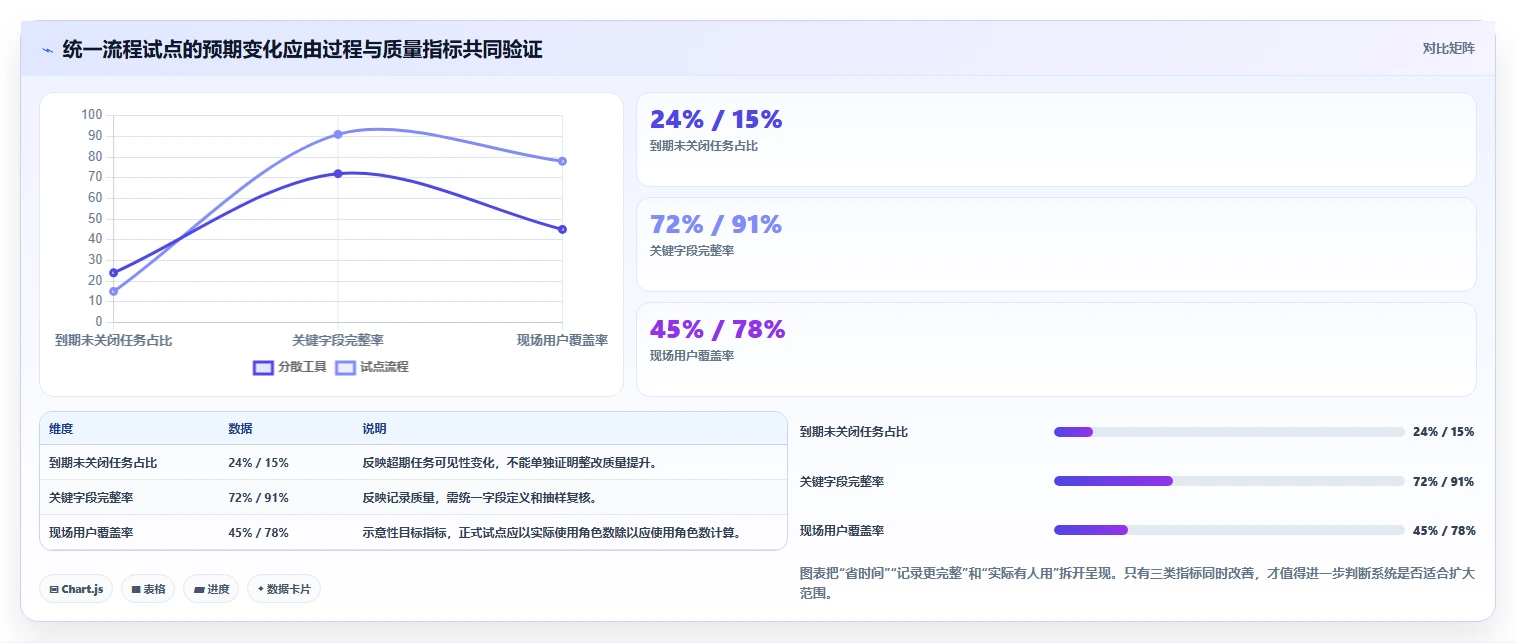Viewport: 1516px width, 643px height.
Task: Click the 关键字段完整率 caption in the data card
Action: (x=692, y=251)
